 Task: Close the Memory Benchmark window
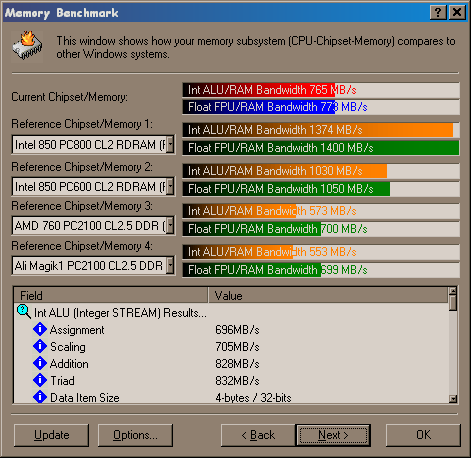coord(457,13)
